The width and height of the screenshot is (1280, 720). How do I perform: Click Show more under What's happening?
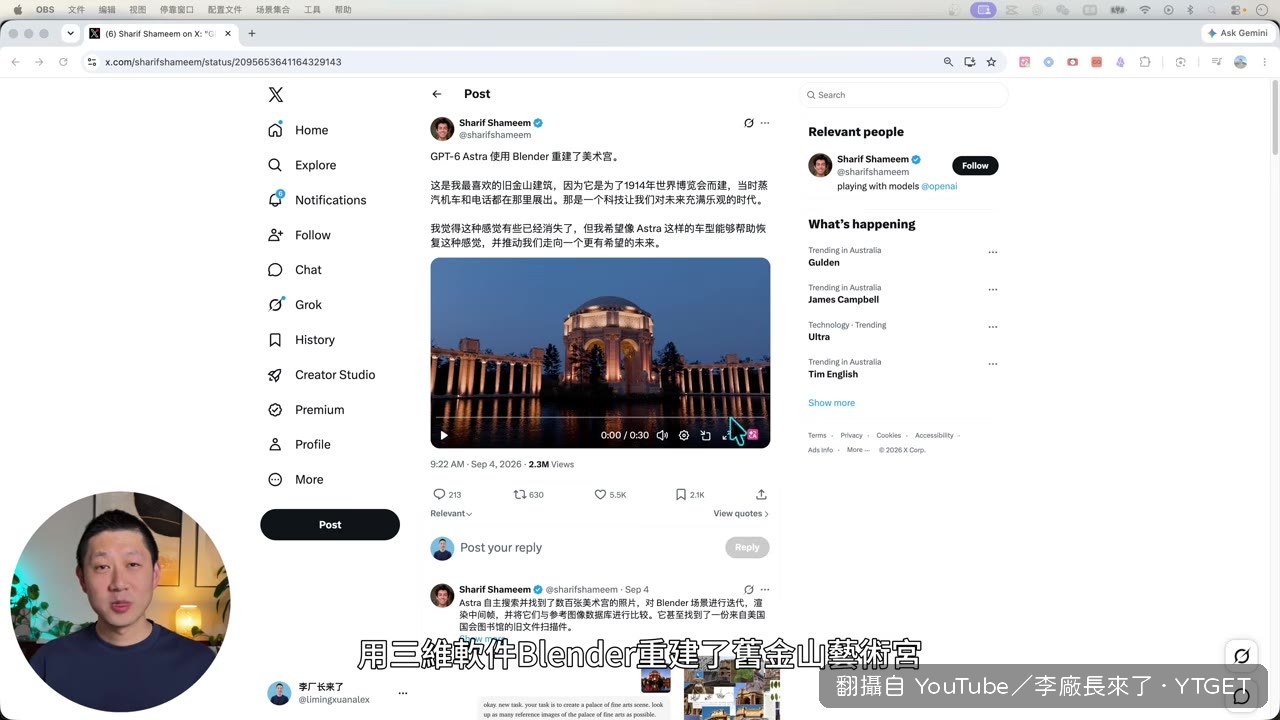(x=831, y=403)
